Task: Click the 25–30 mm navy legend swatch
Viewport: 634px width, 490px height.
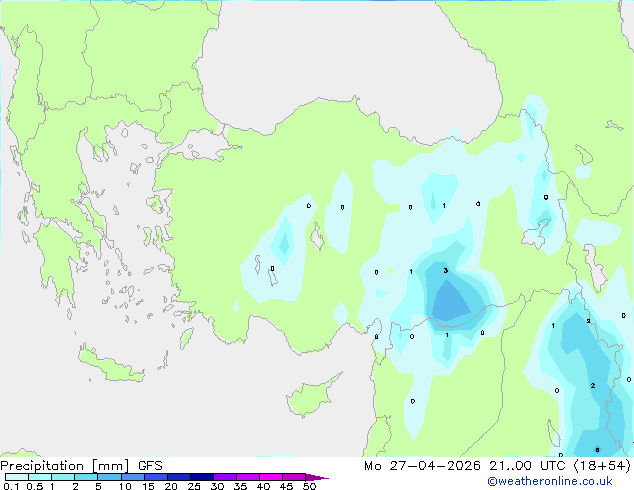Action: coord(202,477)
